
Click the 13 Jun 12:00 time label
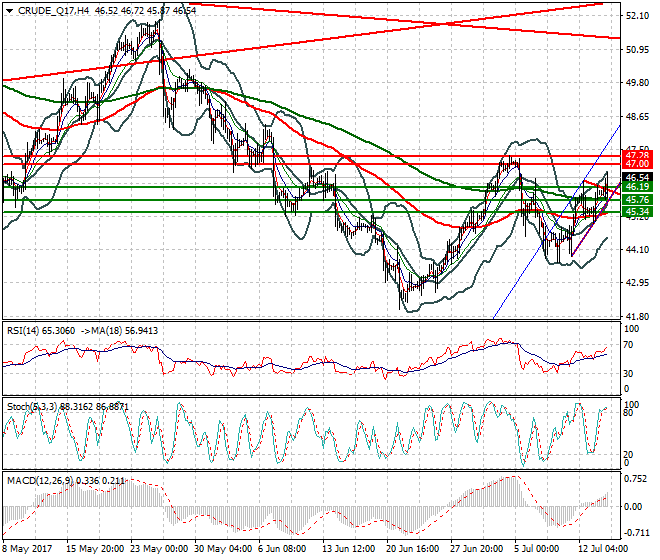pyautogui.click(x=349, y=549)
